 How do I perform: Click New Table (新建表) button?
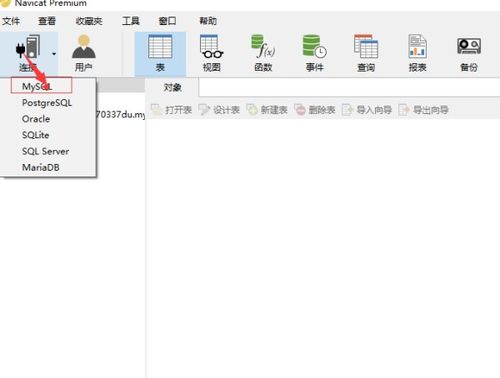pos(267,110)
